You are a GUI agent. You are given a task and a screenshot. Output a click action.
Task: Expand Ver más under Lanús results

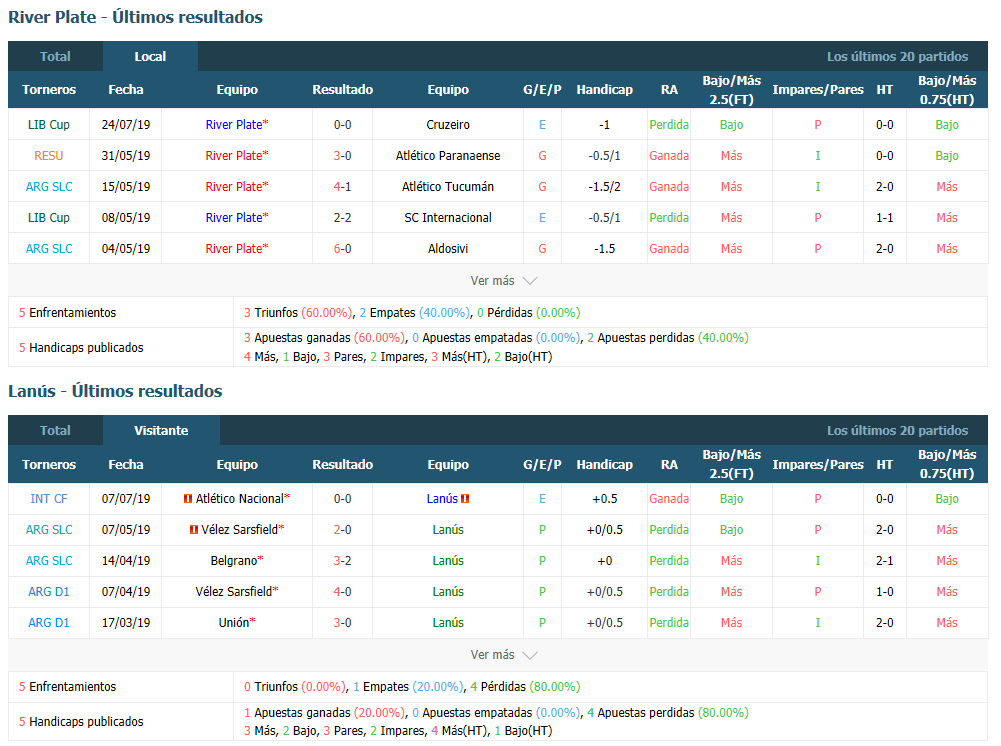click(x=503, y=655)
